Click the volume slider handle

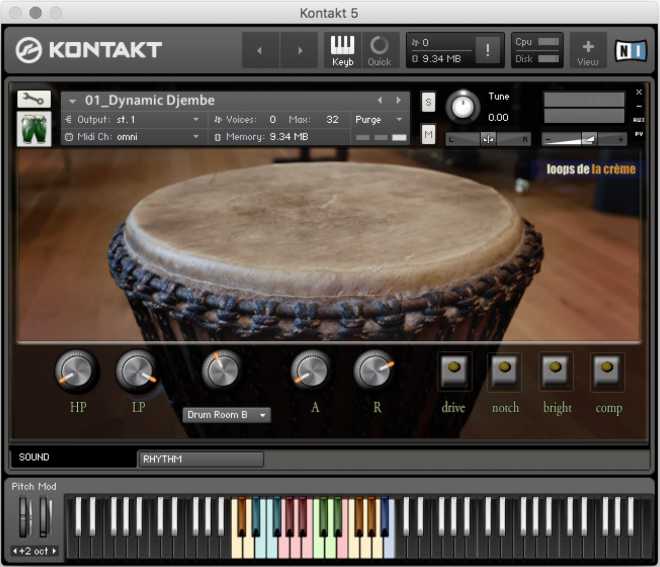click(589, 139)
